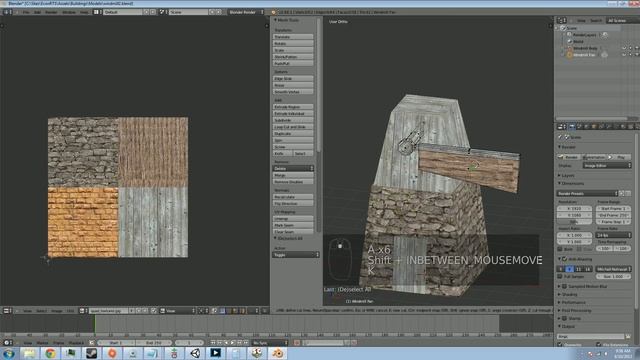Open Google Chrome from the taskbar
Screen dimensions: 640x360
51,353
